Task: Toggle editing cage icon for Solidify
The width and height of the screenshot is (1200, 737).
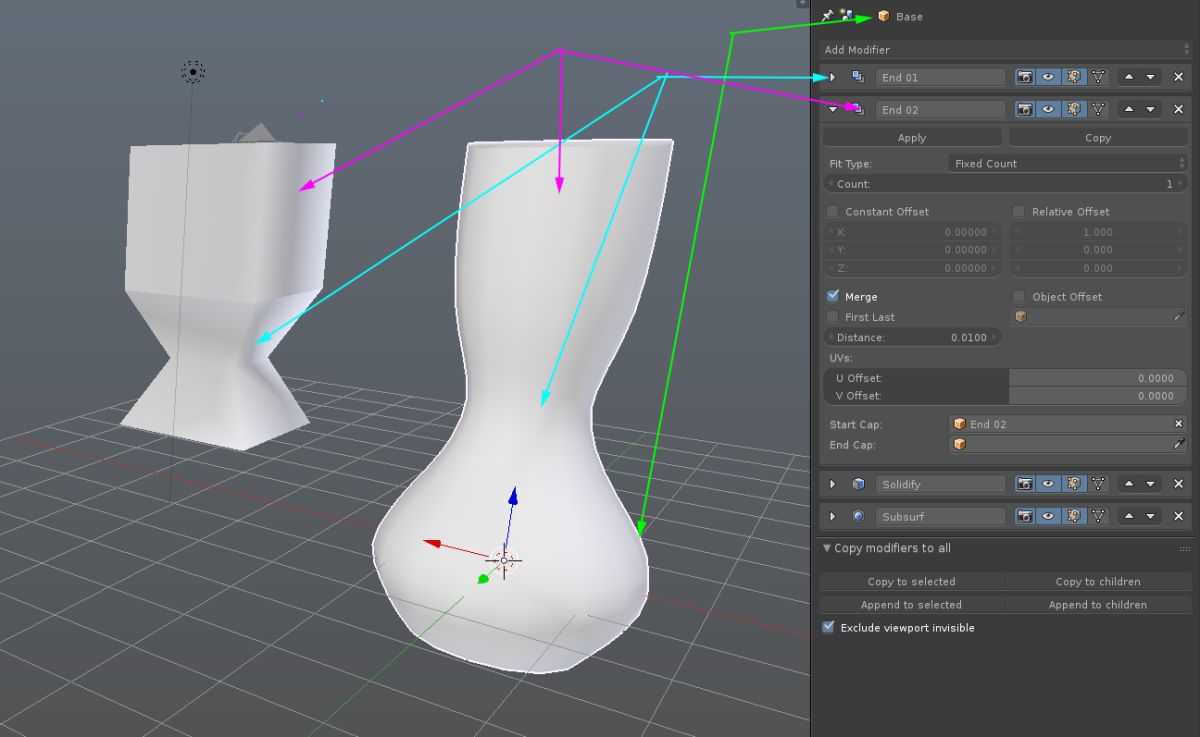Action: click(1098, 484)
